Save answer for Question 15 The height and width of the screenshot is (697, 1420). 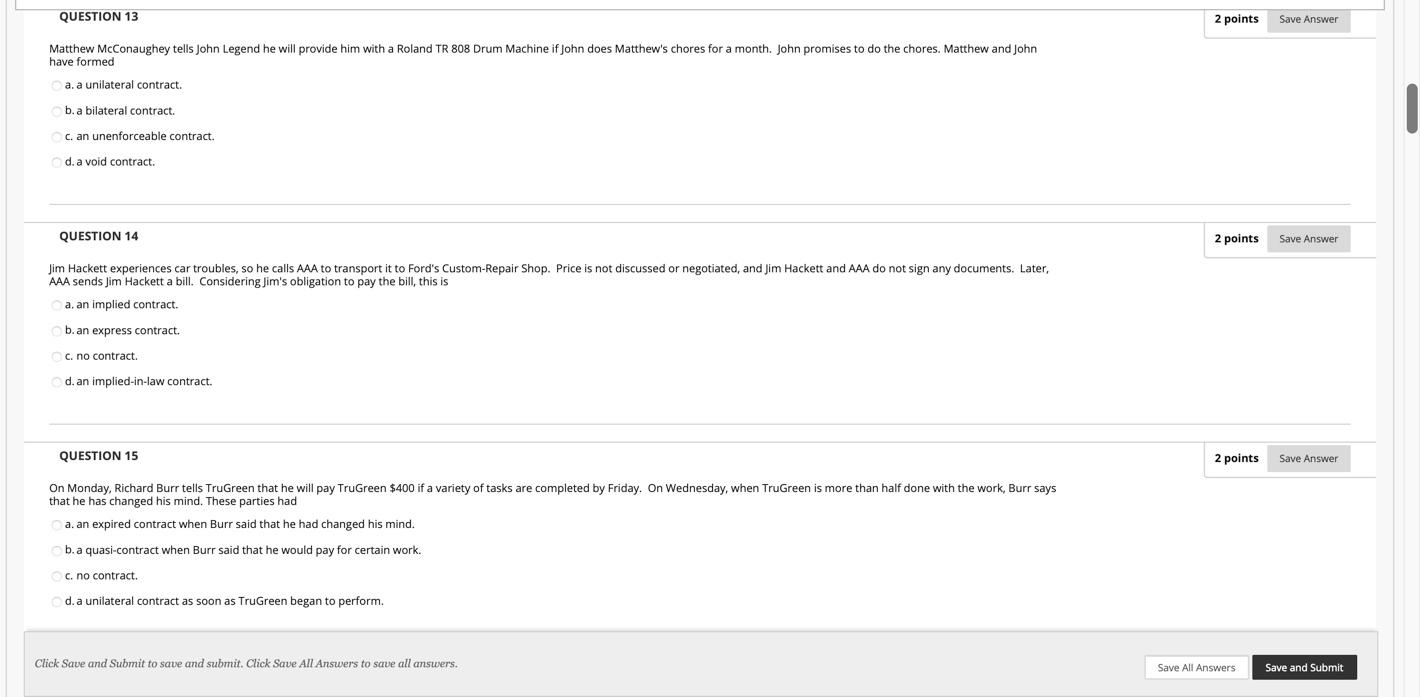click(1308, 459)
